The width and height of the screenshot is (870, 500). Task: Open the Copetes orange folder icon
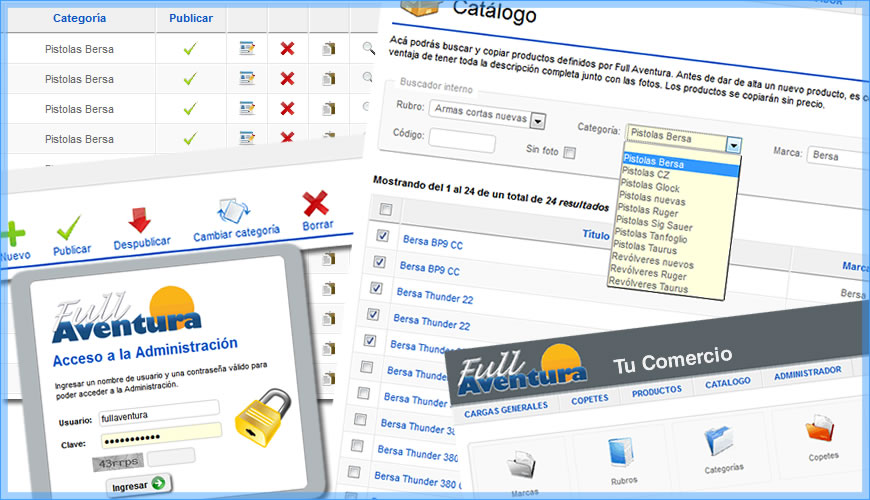[820, 427]
